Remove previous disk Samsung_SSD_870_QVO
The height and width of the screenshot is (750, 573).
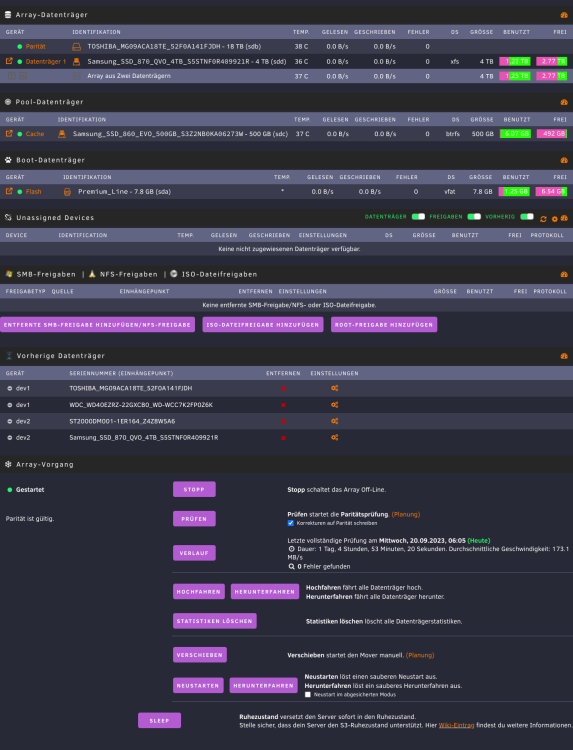pos(283,438)
